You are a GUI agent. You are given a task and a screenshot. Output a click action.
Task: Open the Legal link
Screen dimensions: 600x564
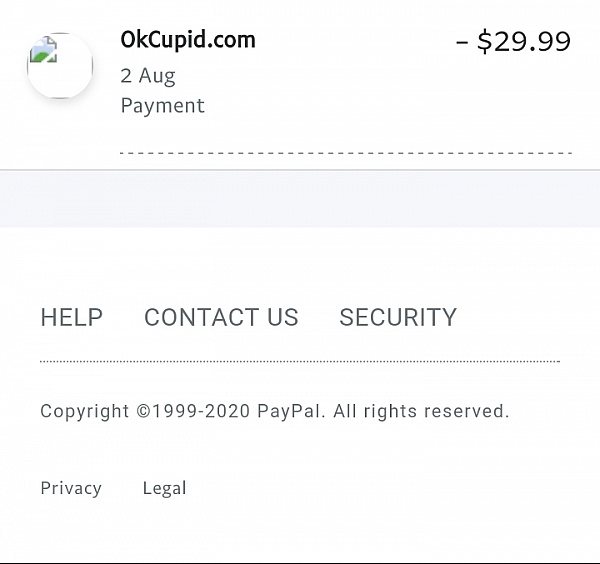pyautogui.click(x=165, y=488)
